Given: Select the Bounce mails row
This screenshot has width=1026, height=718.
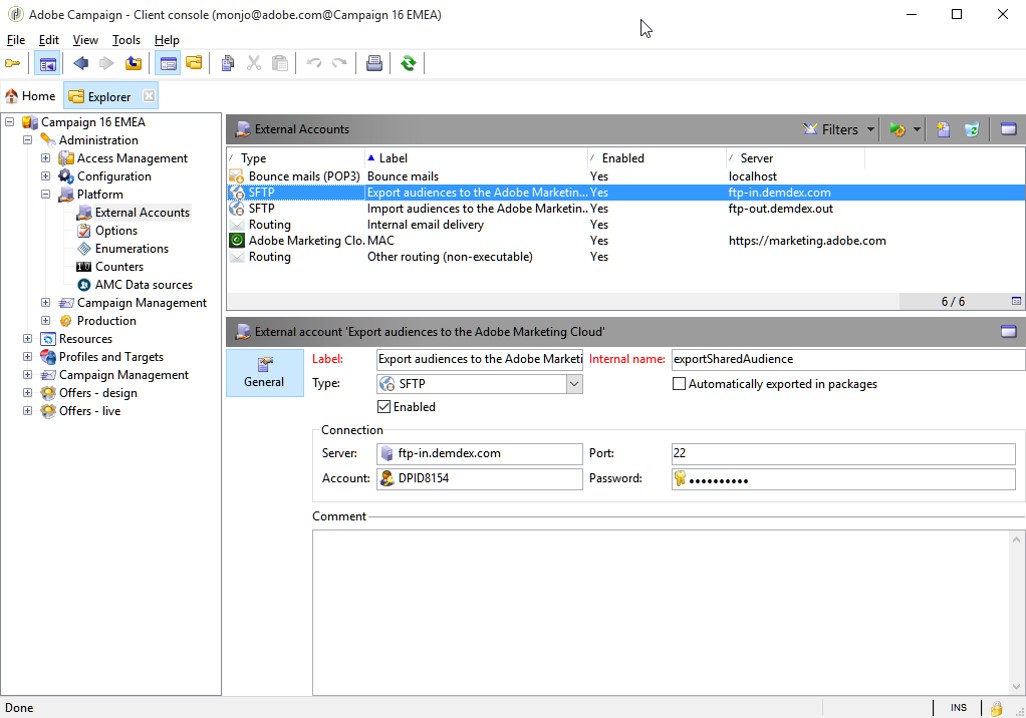Looking at the screenshot, I should point(626,176).
